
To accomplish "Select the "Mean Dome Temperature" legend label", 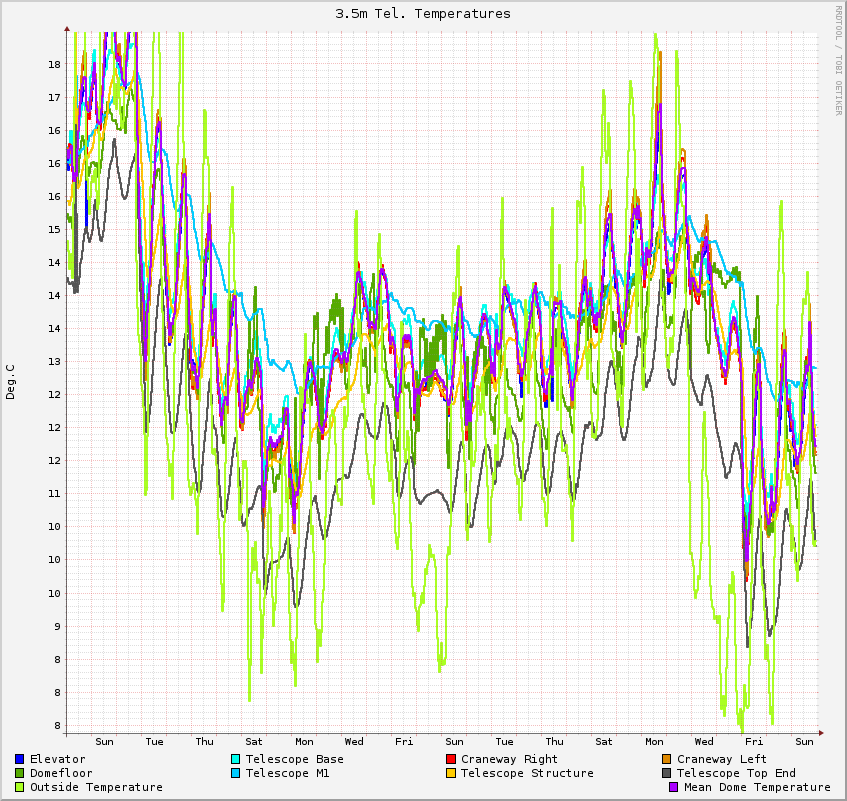I will click(757, 787).
